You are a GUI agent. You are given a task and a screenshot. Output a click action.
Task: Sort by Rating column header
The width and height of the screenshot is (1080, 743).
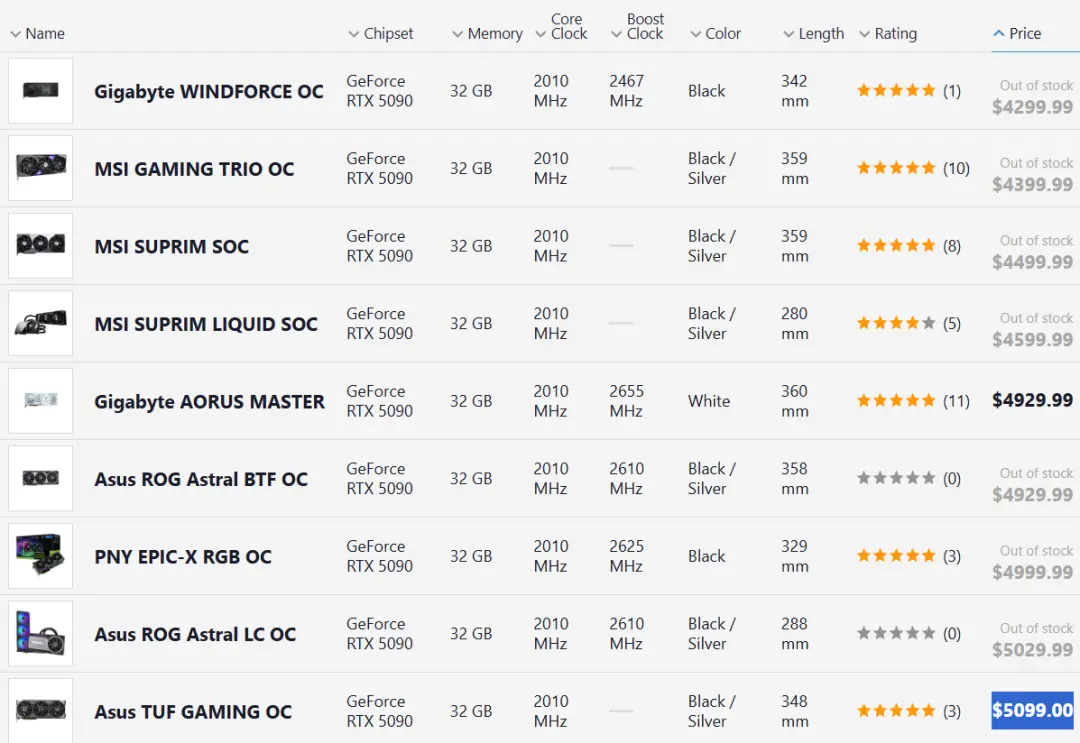click(x=889, y=34)
